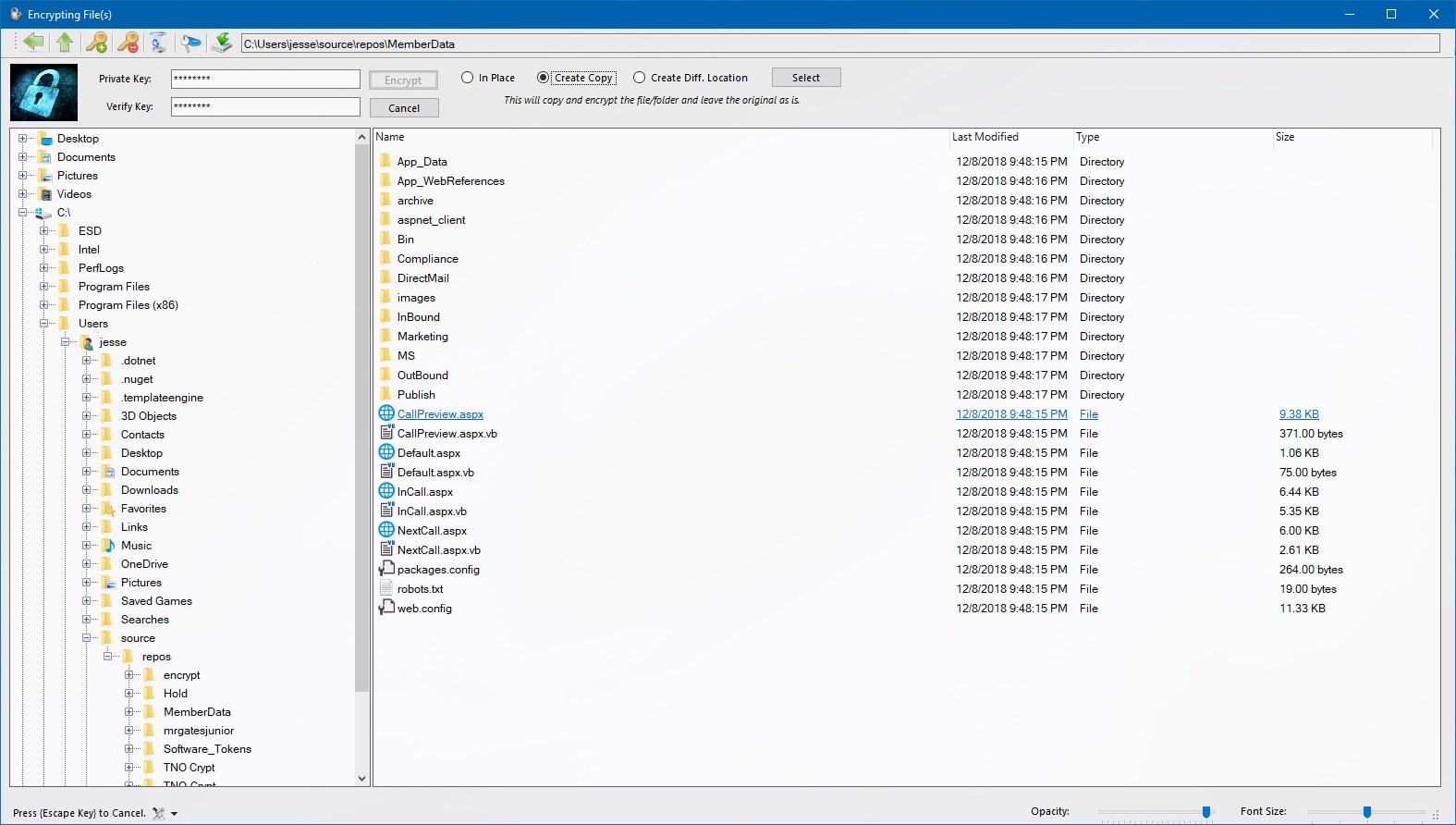This screenshot has height=825, width=1456.
Task: Click the key tag toolbar icon
Action: (x=190, y=42)
